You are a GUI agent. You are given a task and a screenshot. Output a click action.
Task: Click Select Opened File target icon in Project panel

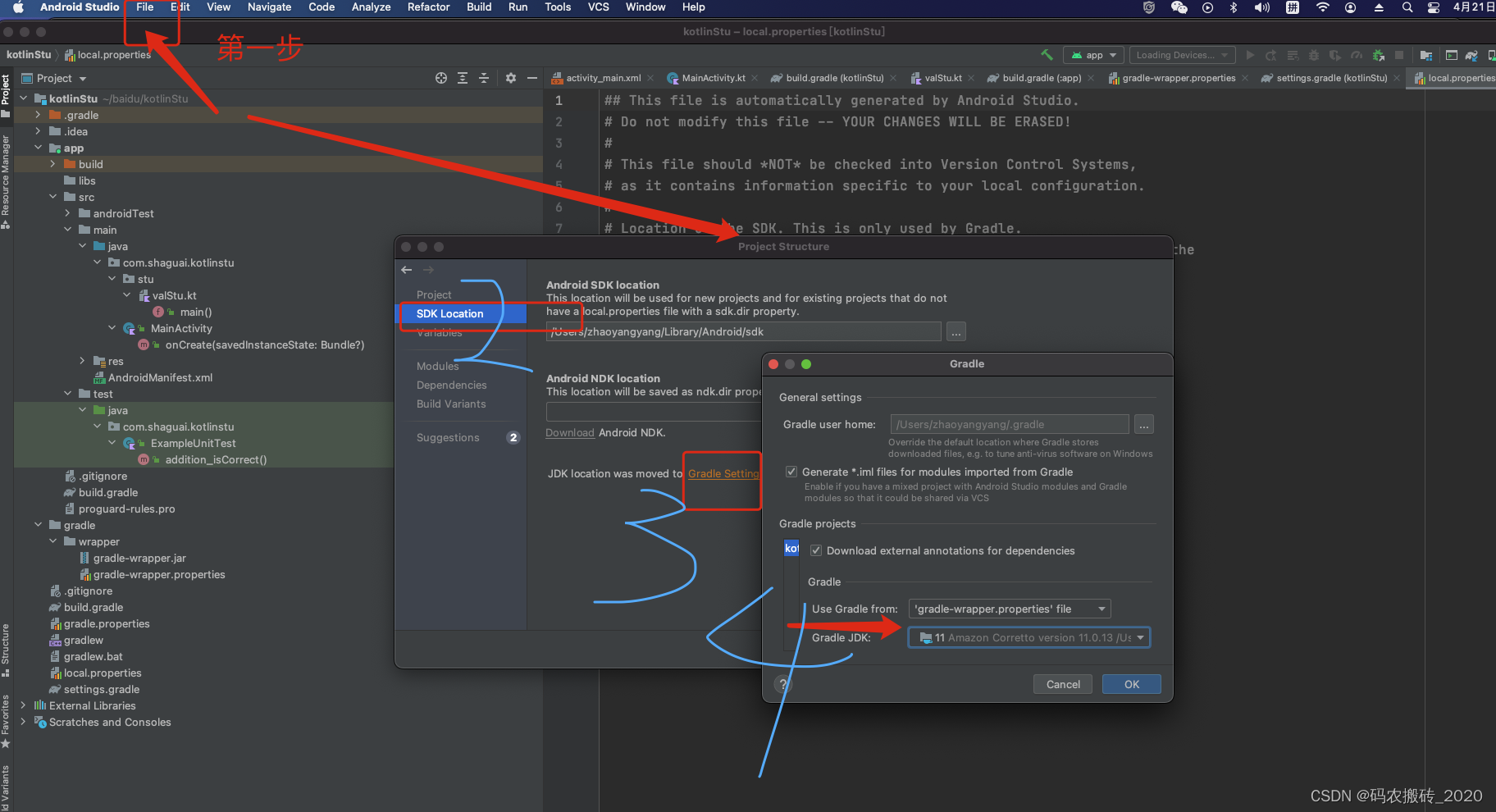441,78
